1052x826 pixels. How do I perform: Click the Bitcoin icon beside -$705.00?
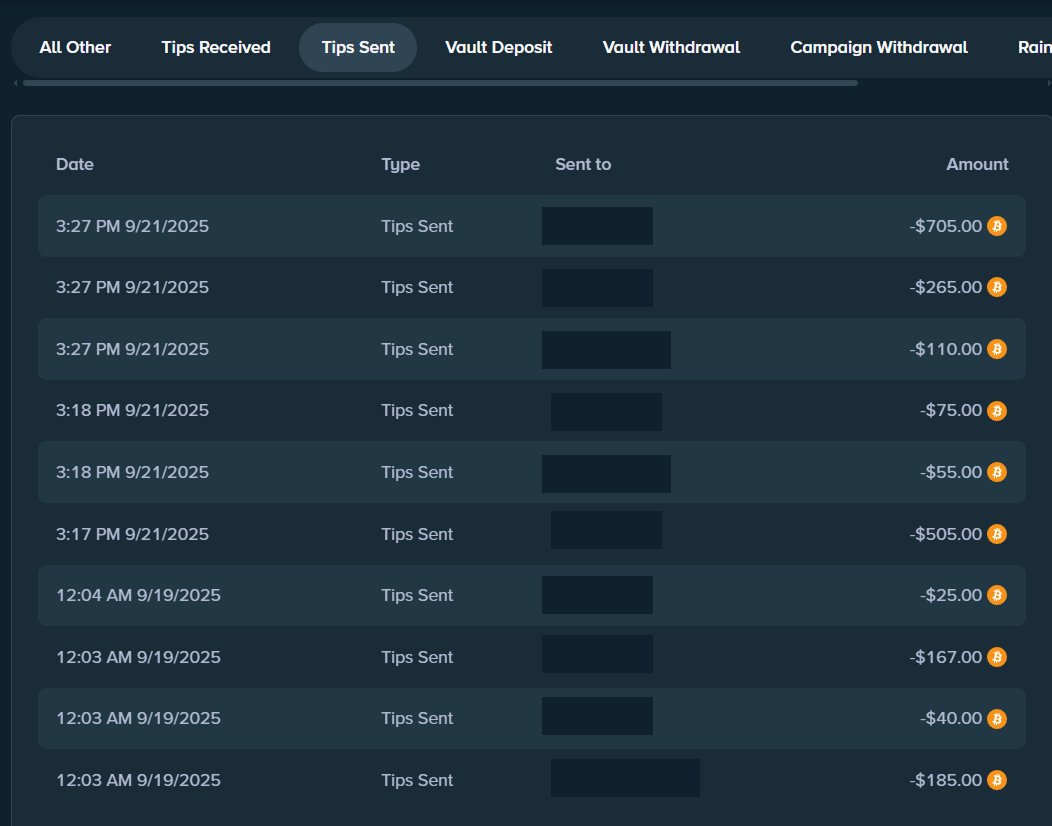coord(996,226)
